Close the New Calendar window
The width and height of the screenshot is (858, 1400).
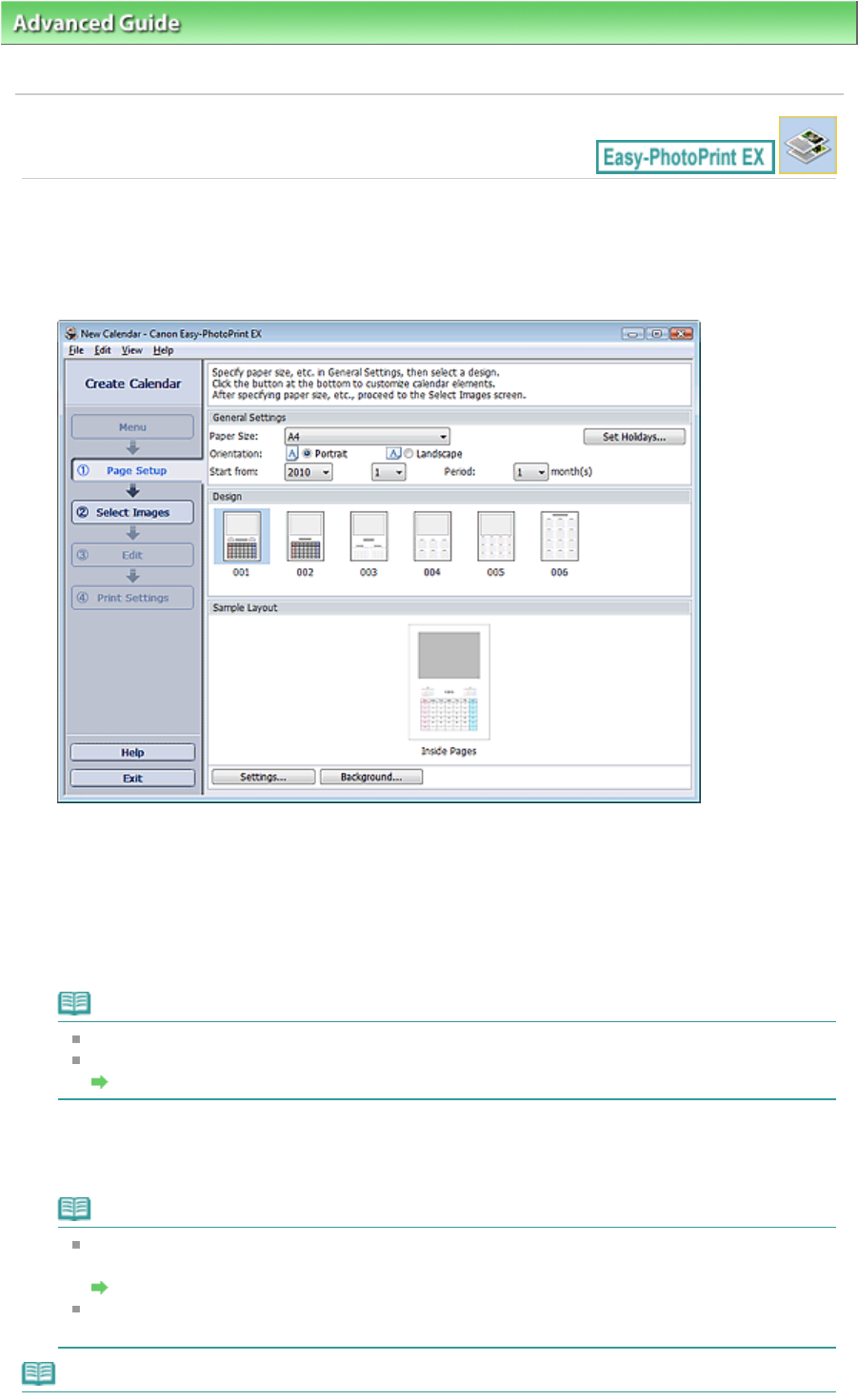pos(681,334)
